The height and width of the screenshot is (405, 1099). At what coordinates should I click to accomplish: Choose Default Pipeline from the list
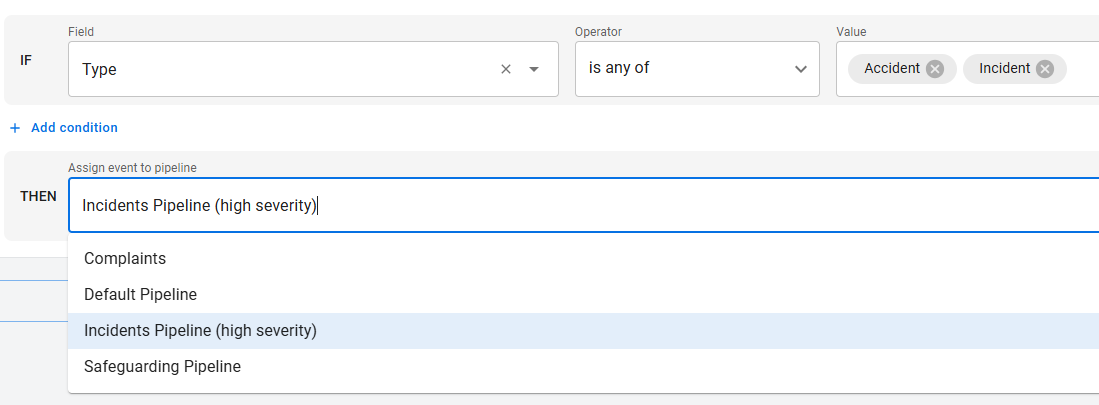pyautogui.click(x=140, y=294)
